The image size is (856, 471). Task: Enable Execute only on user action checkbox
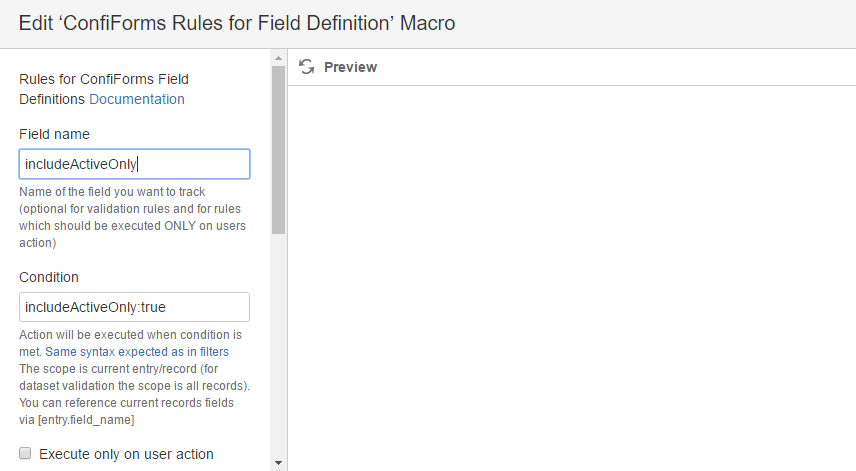[x=26, y=454]
